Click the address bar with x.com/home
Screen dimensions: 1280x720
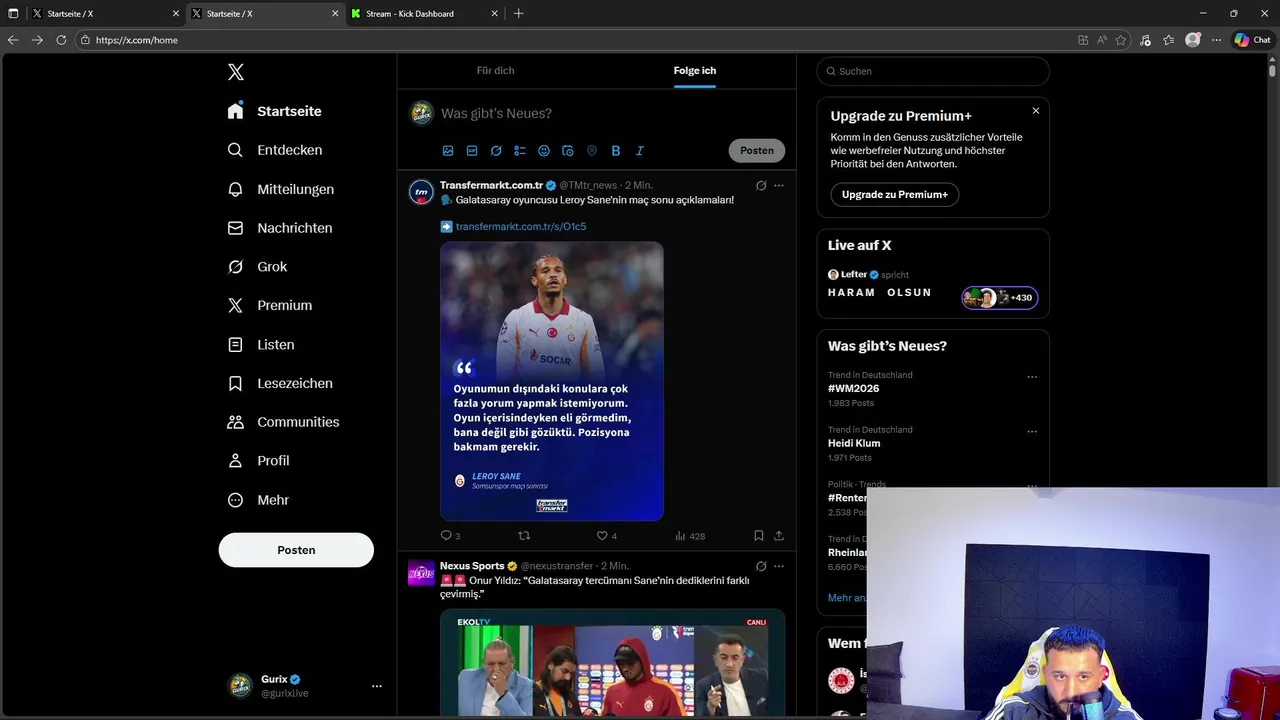[575, 40]
